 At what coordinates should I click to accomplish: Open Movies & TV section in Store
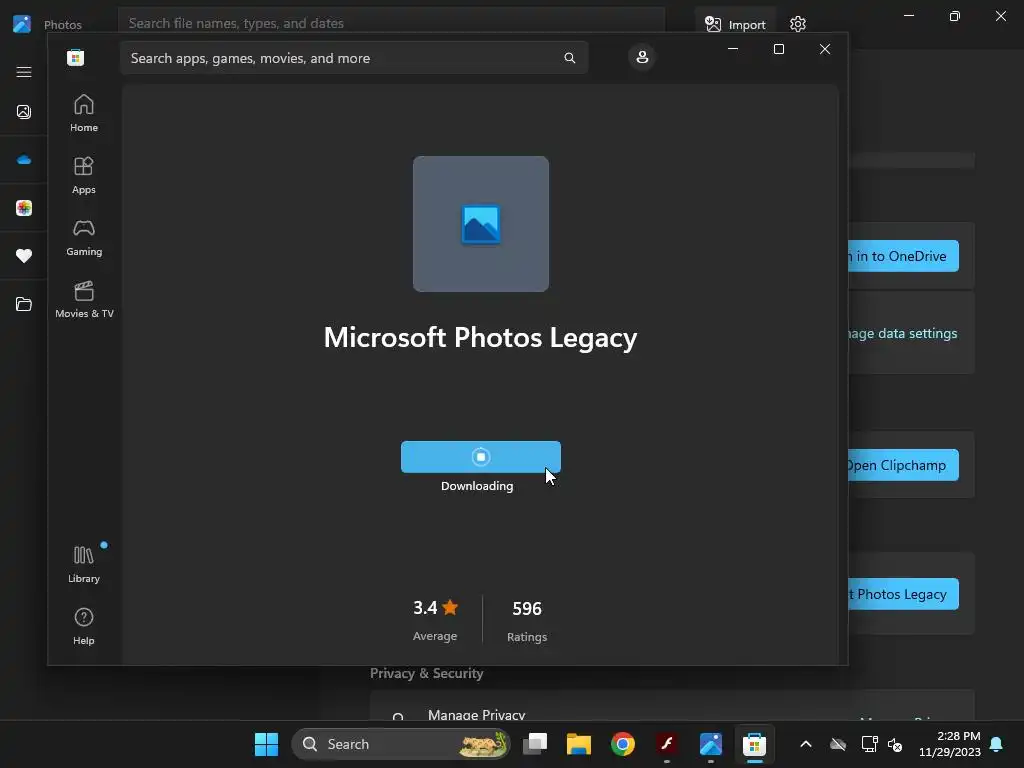click(x=84, y=299)
